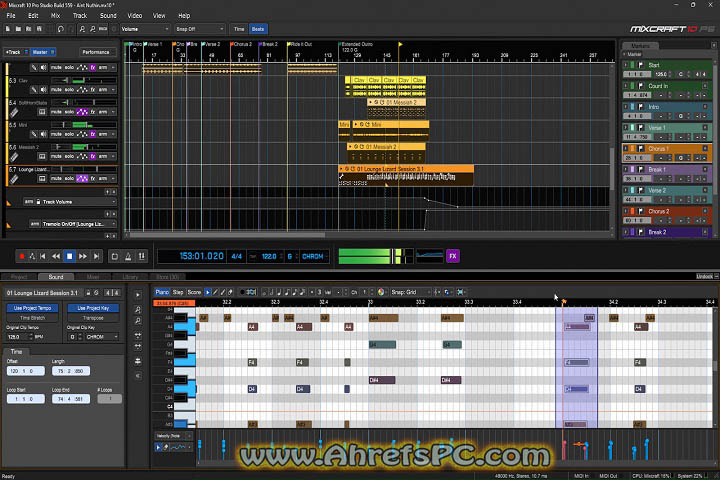Open the Performance dropdown
Viewport: 720px width, 480px height.
click(96, 52)
